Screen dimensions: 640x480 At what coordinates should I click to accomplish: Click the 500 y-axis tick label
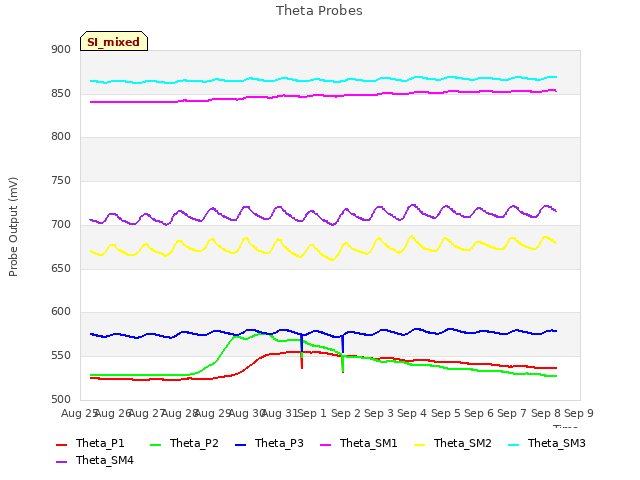click(61, 399)
